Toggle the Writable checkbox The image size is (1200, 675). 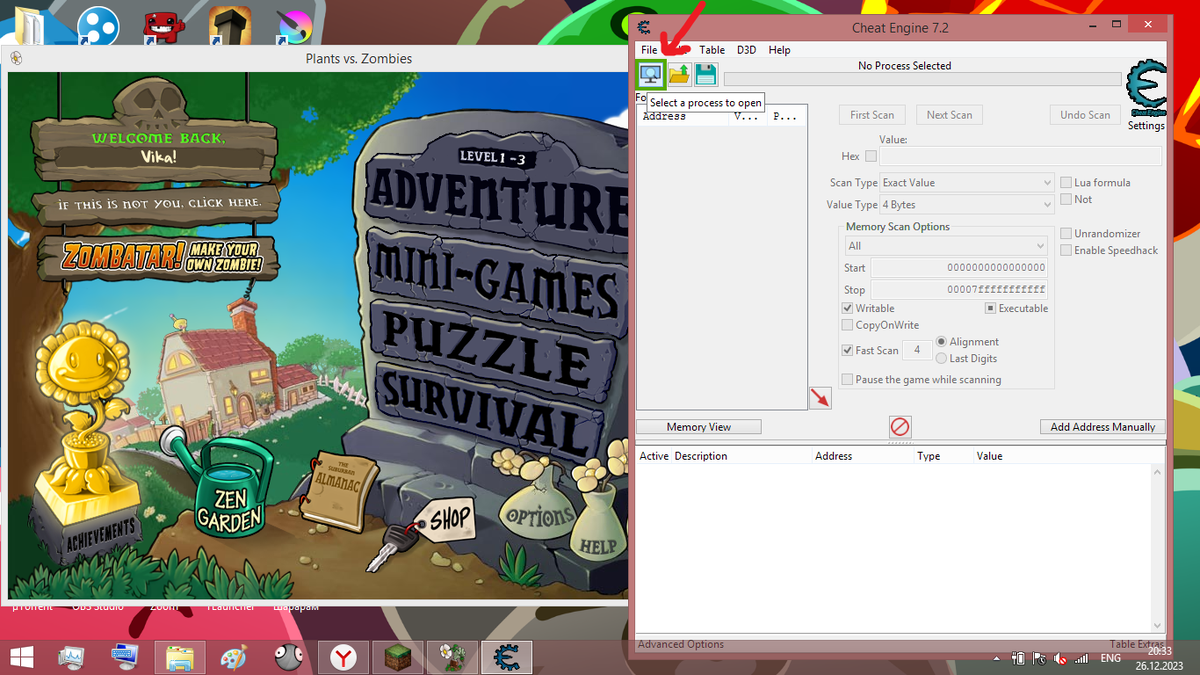[848, 308]
